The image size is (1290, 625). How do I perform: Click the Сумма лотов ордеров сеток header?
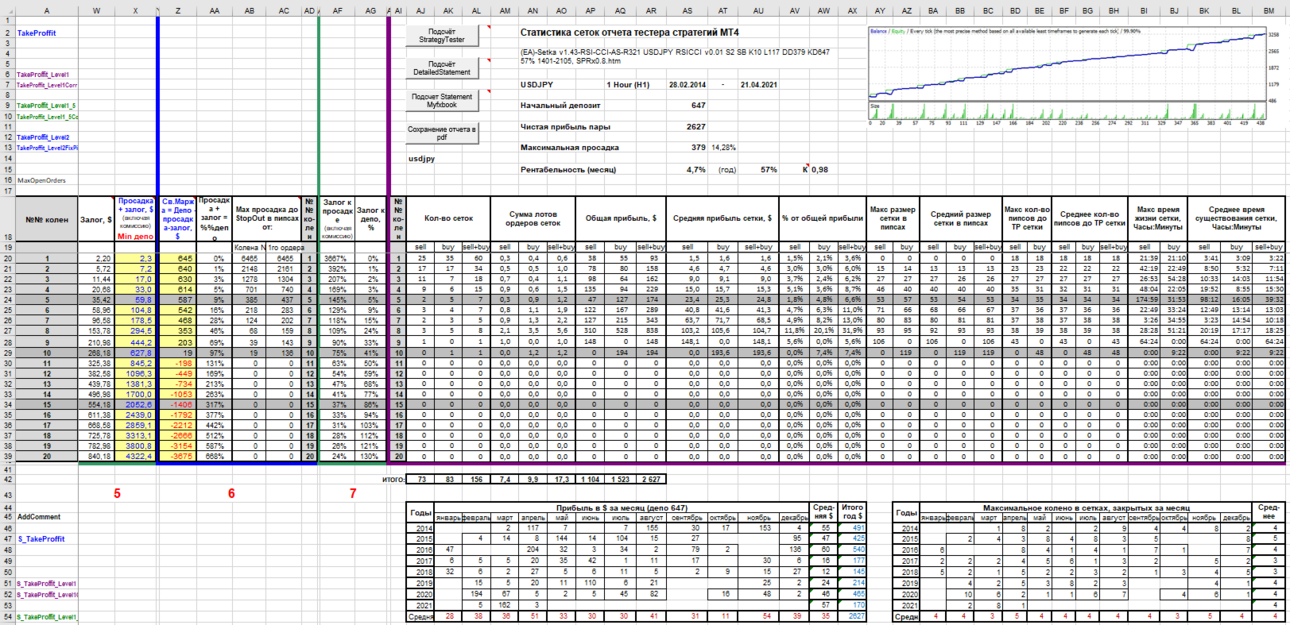click(x=533, y=219)
